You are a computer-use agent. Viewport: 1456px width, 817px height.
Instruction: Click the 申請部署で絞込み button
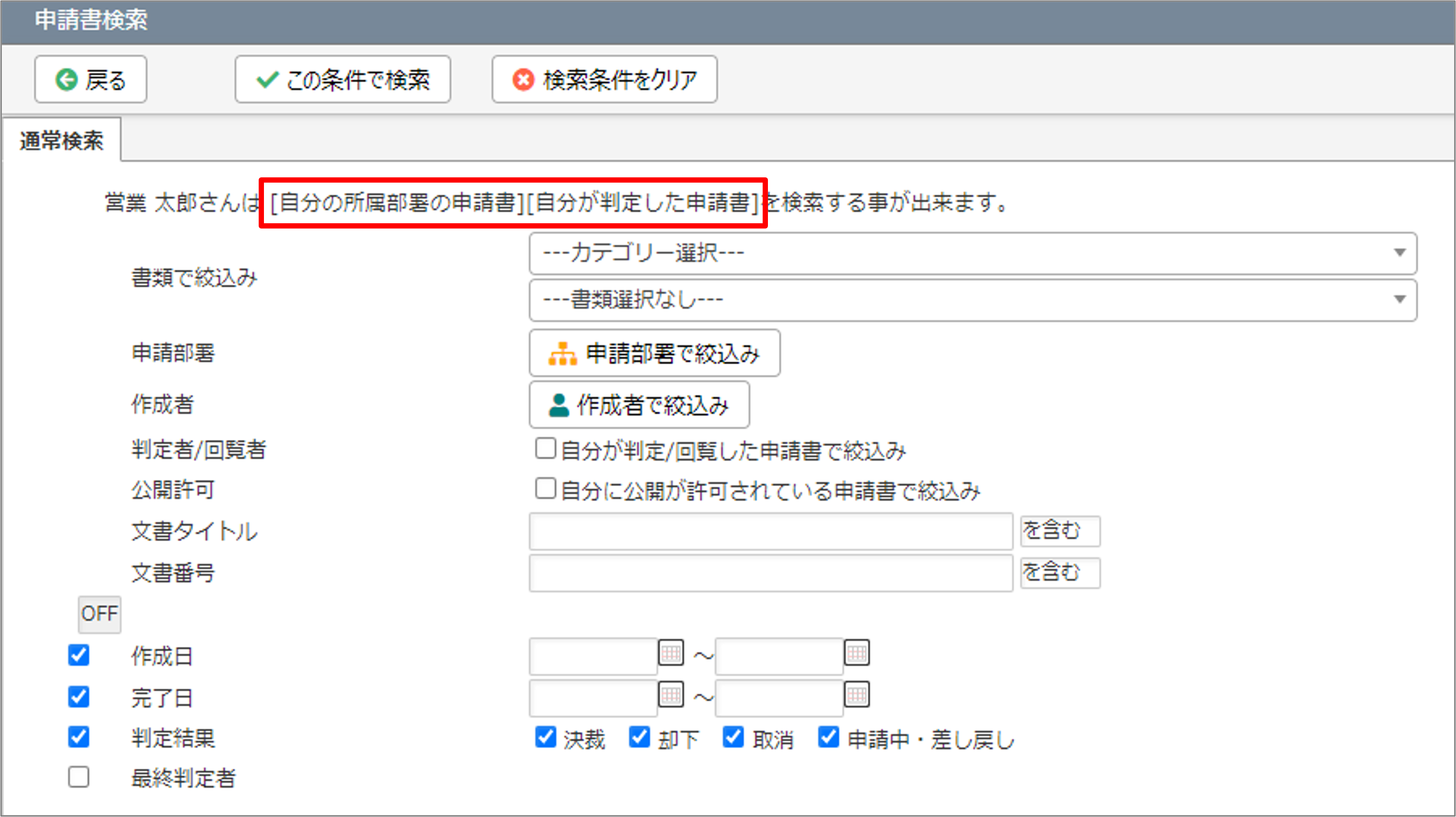655,353
